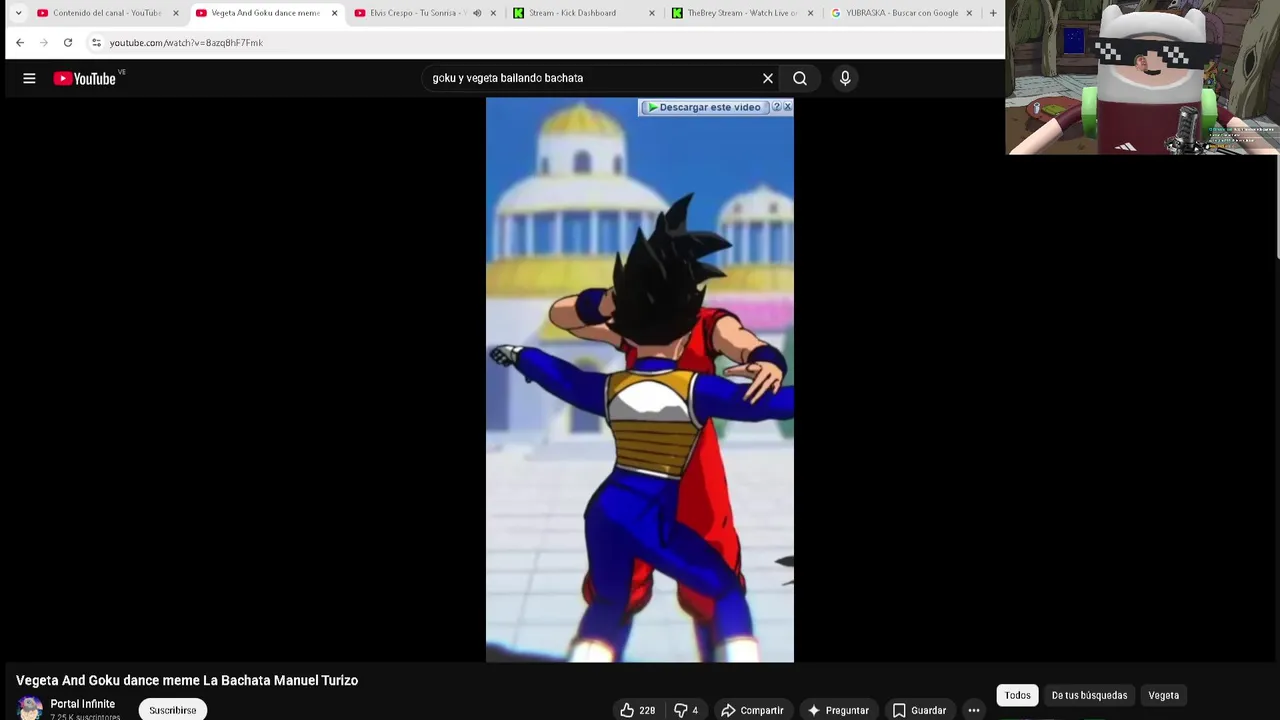Switch to Contenido del canal YouTube tab

click(108, 13)
